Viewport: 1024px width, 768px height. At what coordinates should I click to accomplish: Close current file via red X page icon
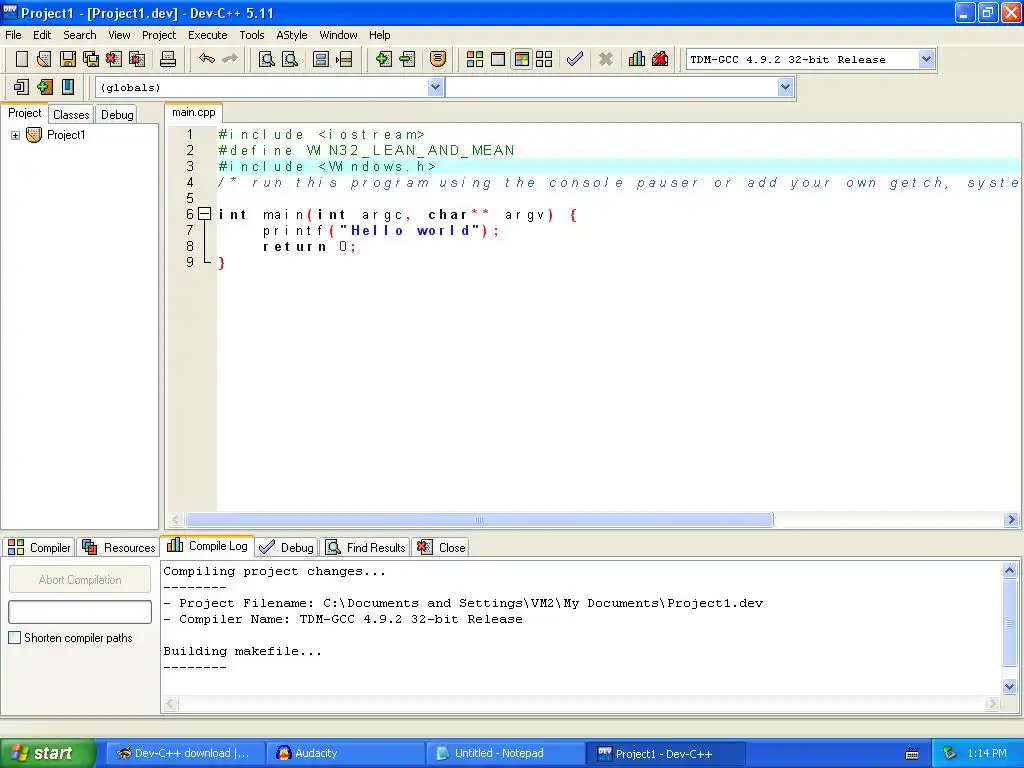114,59
